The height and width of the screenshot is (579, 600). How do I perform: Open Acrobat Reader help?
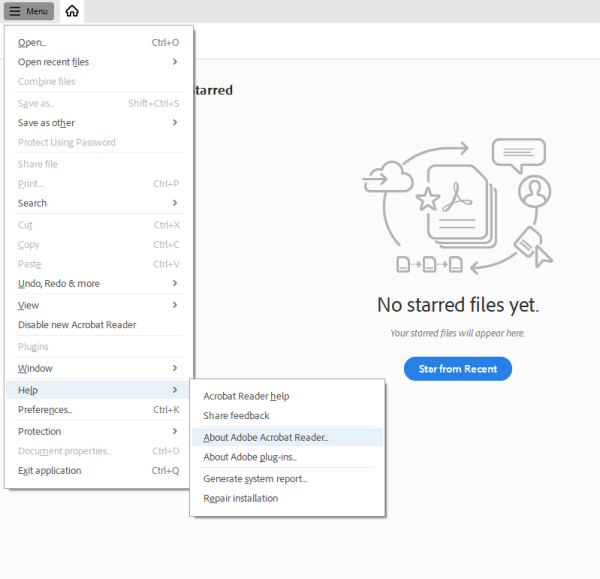(x=287, y=396)
